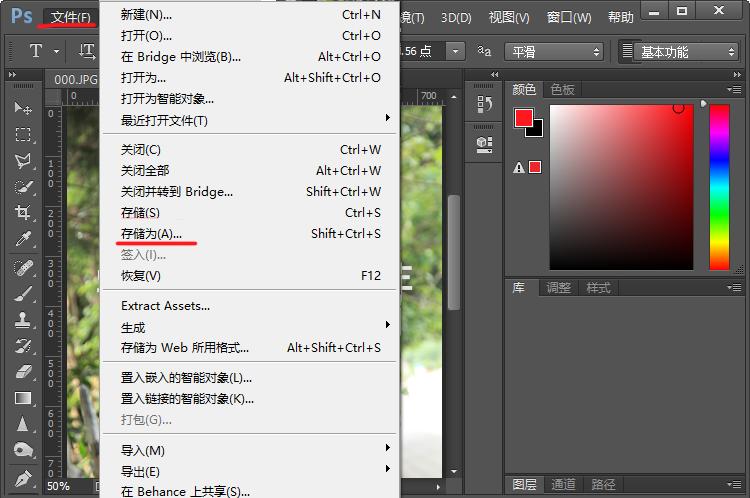750x498 pixels.
Task: Open the font size dropdown arrow
Action: (x=455, y=51)
